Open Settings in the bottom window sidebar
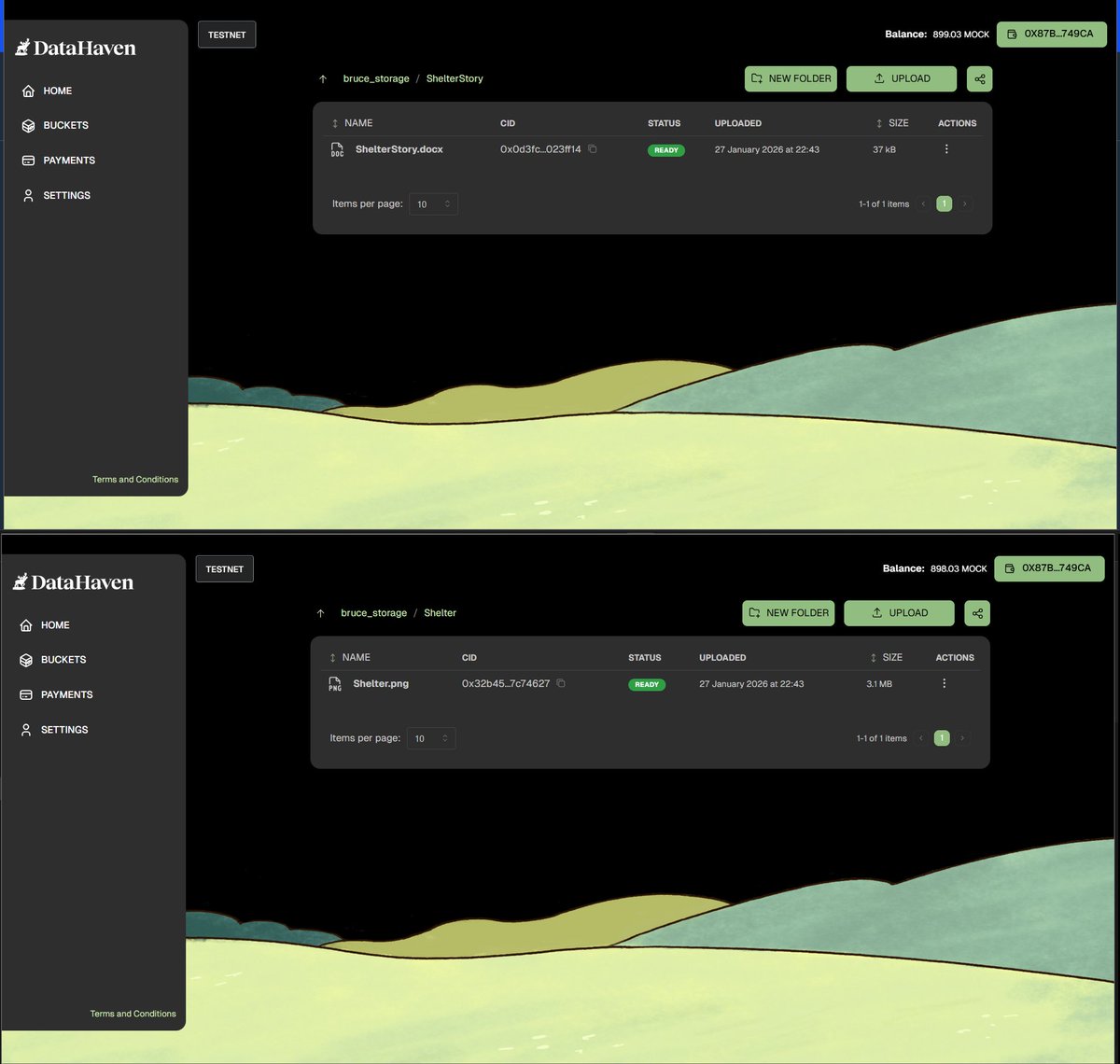Viewport: 1120px width, 1064px height. (53, 730)
